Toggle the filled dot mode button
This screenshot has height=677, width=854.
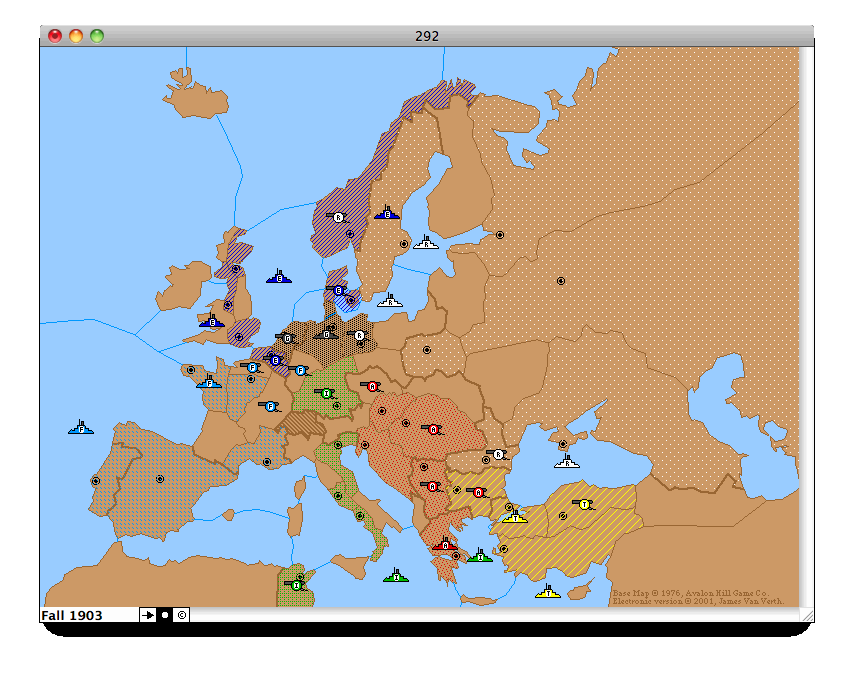(x=165, y=615)
